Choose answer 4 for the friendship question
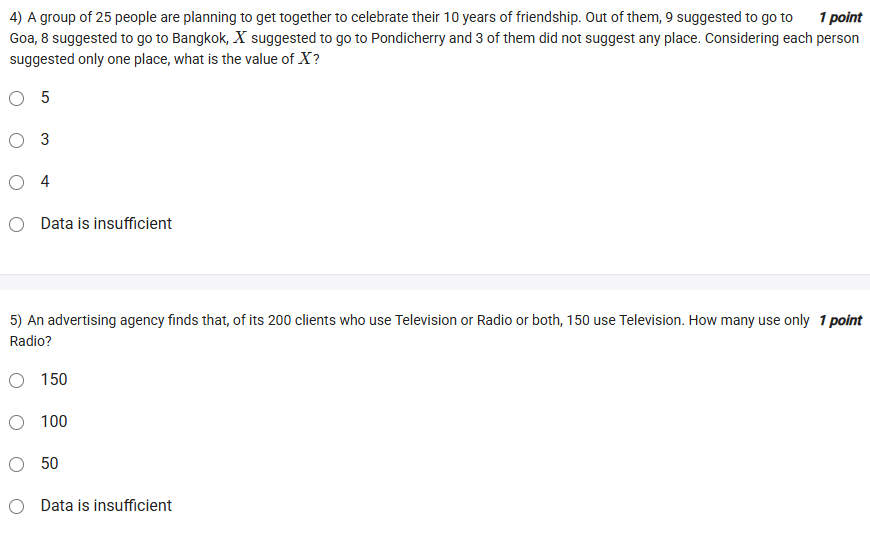Viewport: 870px width, 545px height. [17, 182]
